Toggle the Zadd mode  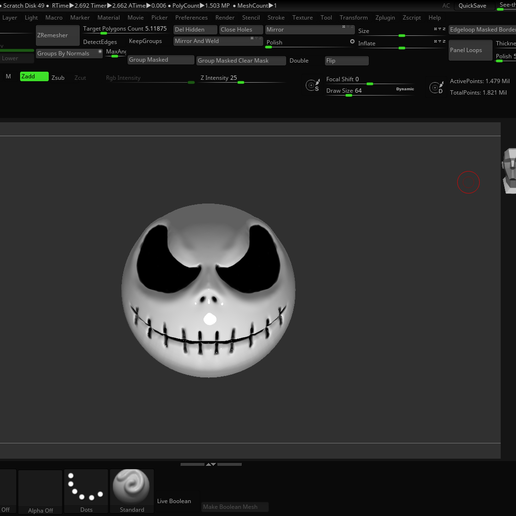pyautogui.click(x=34, y=77)
